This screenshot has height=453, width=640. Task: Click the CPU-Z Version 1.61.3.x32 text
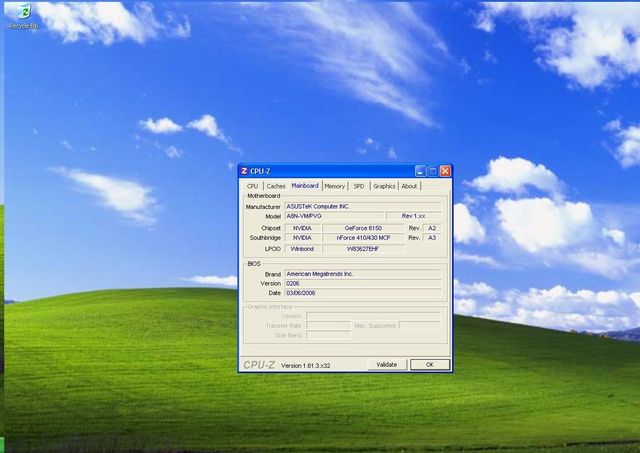pyautogui.click(x=306, y=366)
